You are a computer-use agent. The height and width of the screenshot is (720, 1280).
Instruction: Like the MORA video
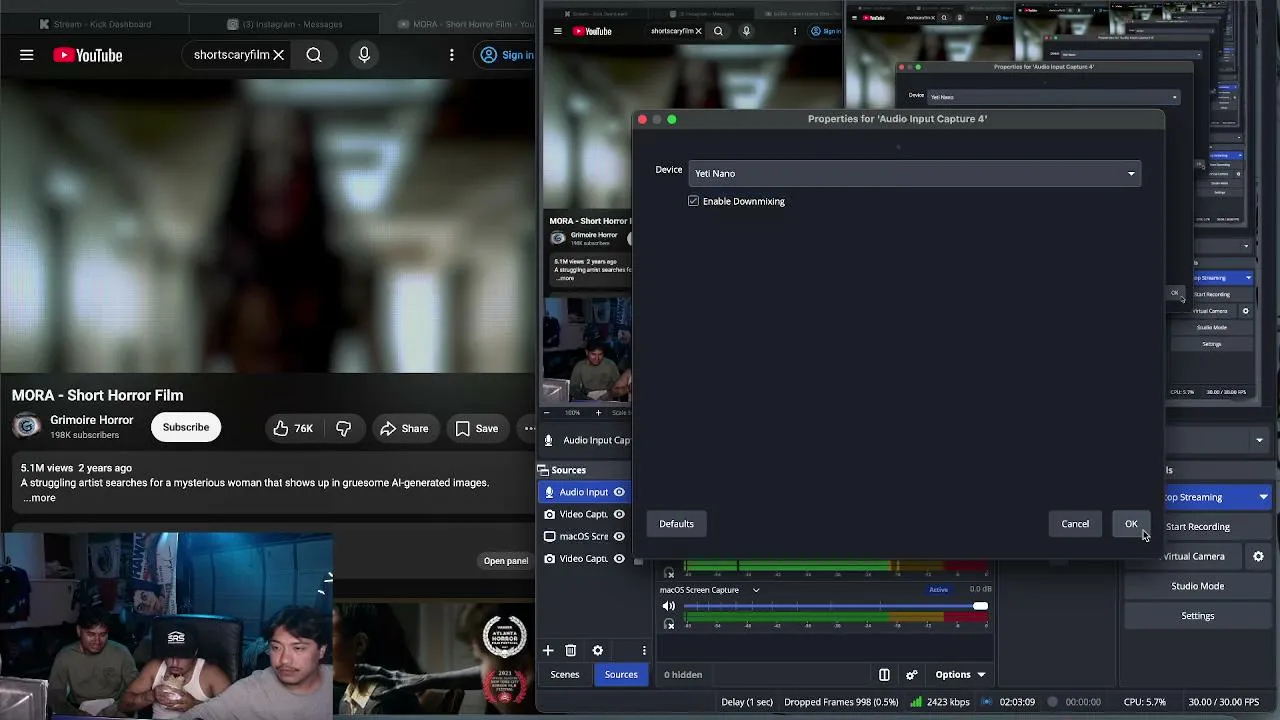coord(293,428)
